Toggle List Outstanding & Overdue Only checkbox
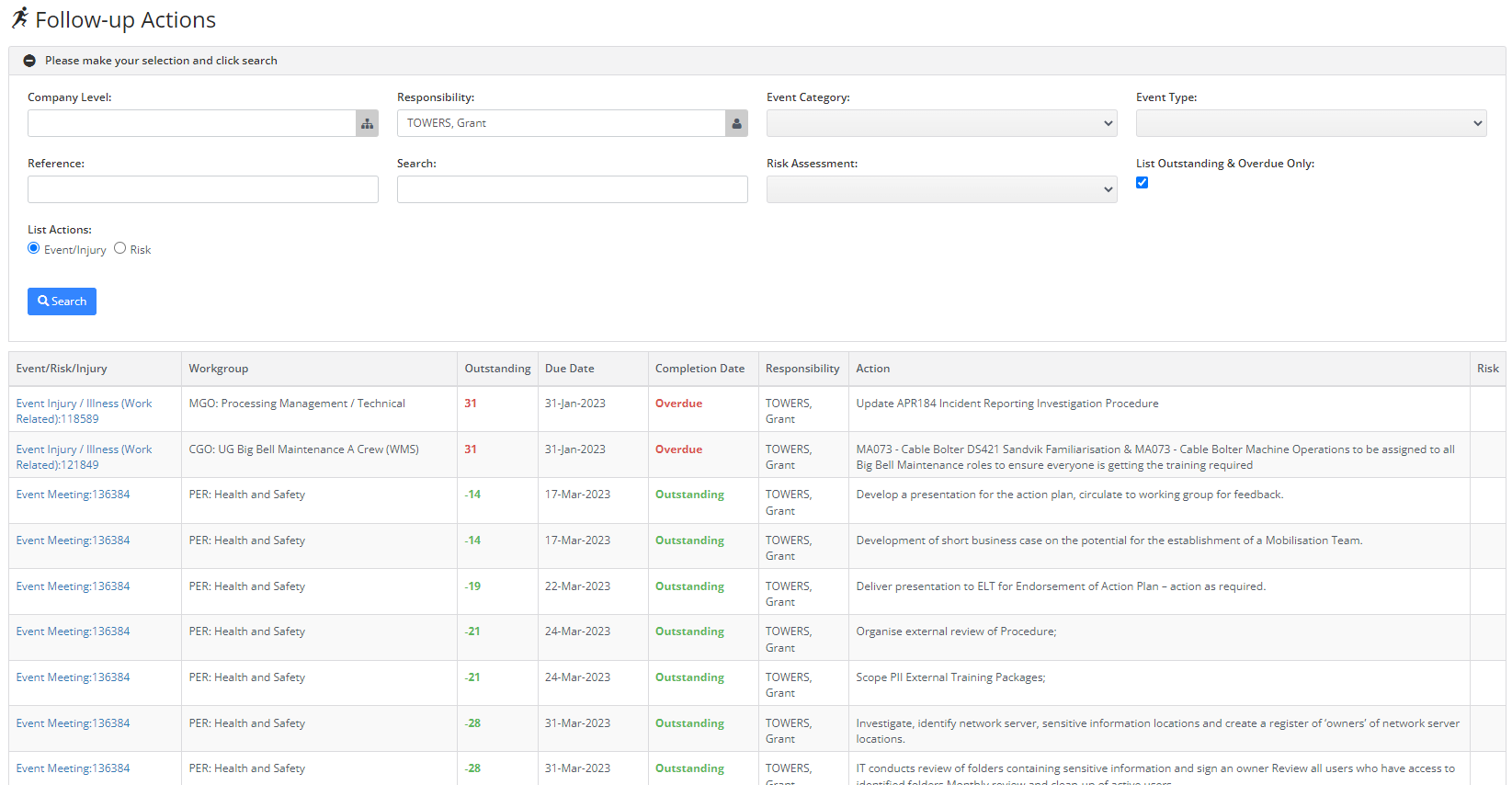 coord(1142,183)
